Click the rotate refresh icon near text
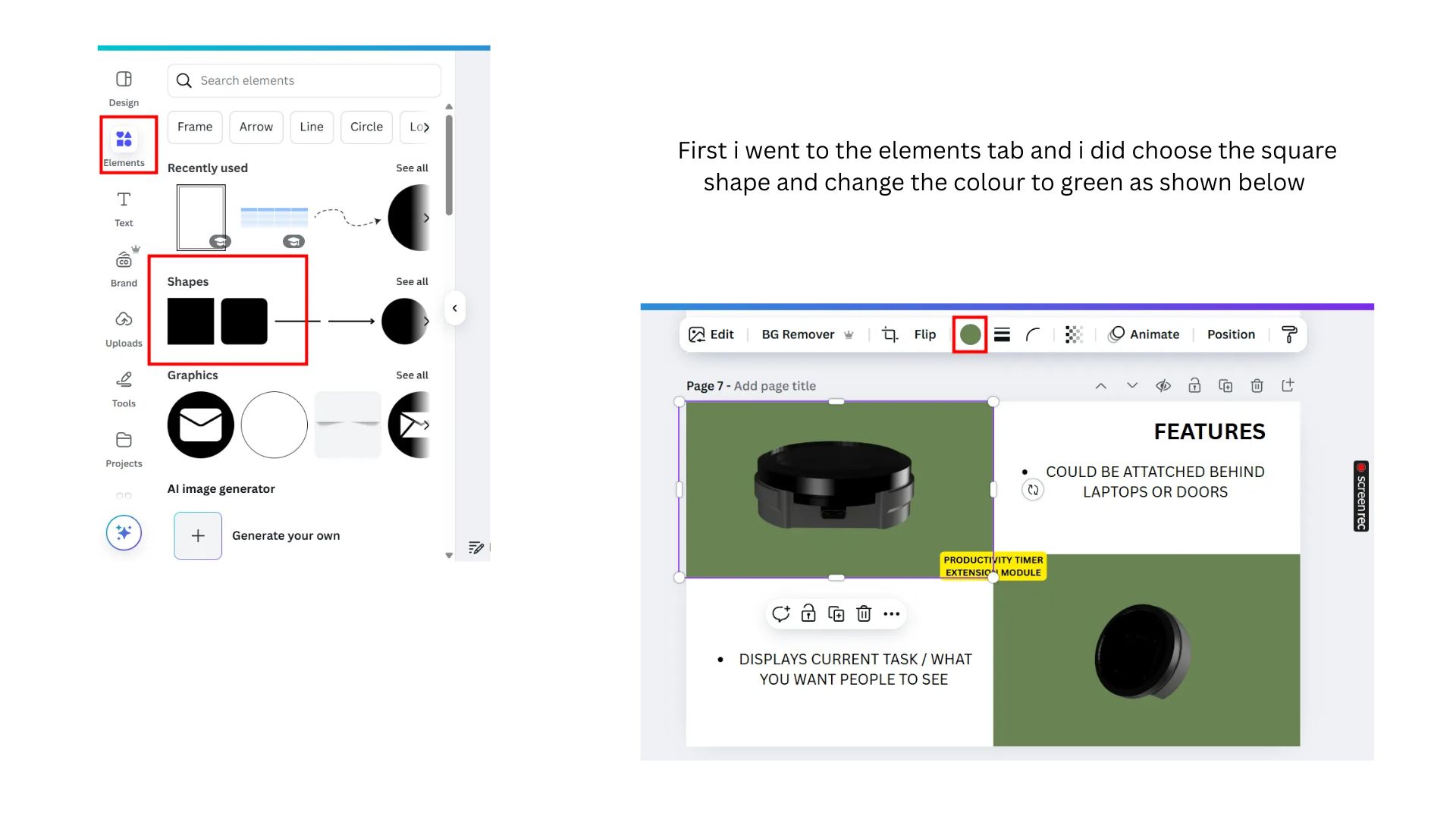Viewport: 1456px width, 819px height. (x=1033, y=490)
